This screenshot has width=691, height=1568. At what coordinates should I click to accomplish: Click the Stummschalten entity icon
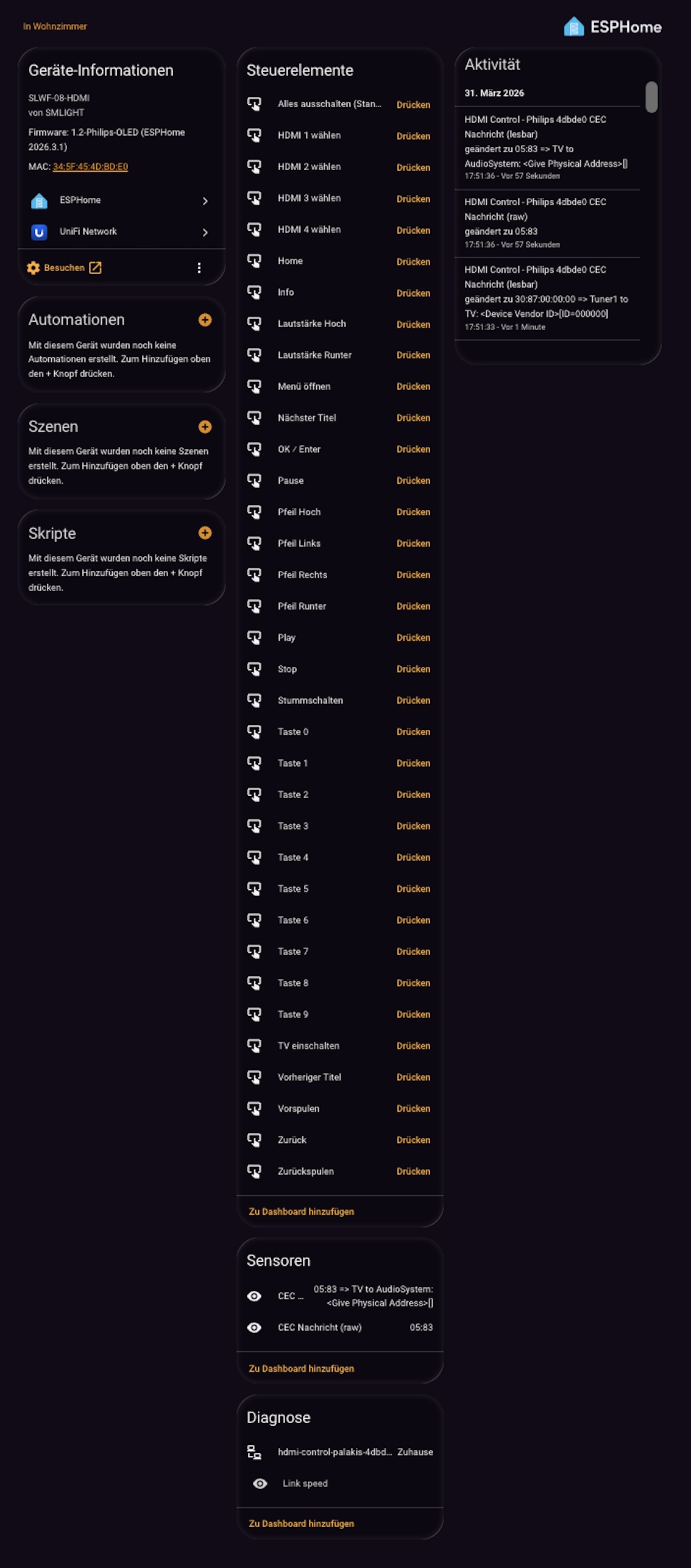point(254,701)
